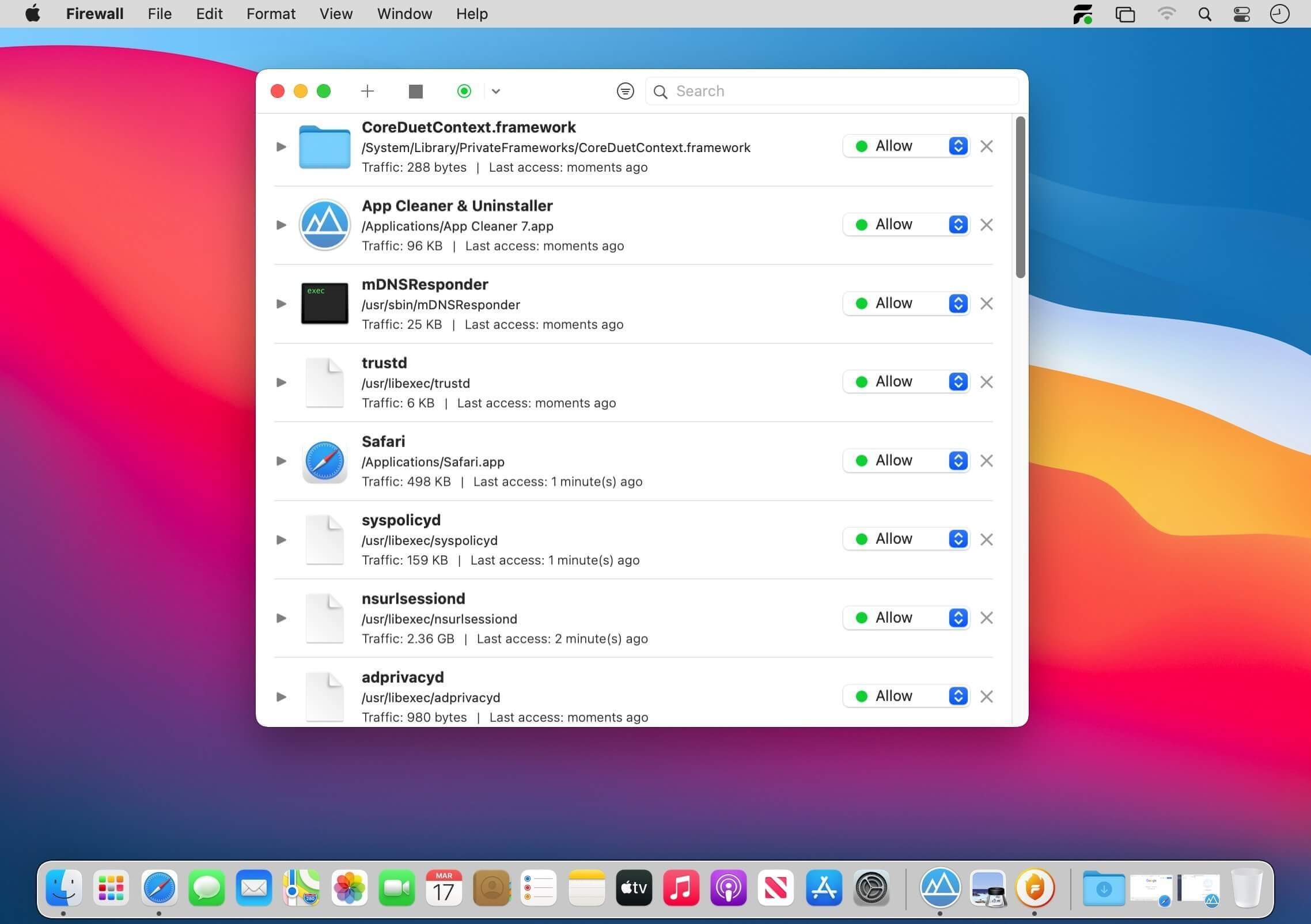
Task: Open the chevron next to the status indicator
Action: [x=495, y=91]
